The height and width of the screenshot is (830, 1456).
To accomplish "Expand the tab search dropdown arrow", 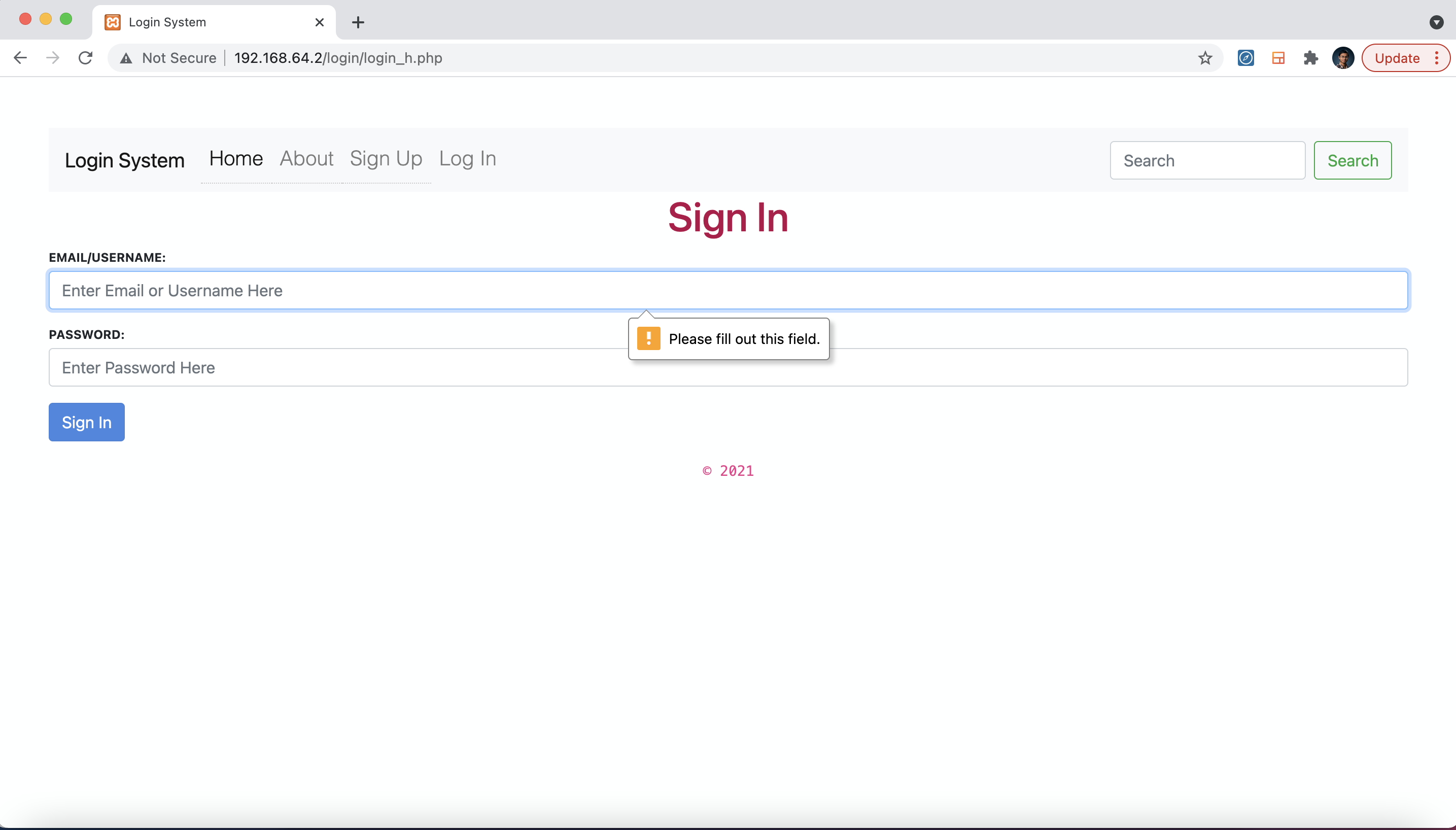I will click(x=1436, y=22).
